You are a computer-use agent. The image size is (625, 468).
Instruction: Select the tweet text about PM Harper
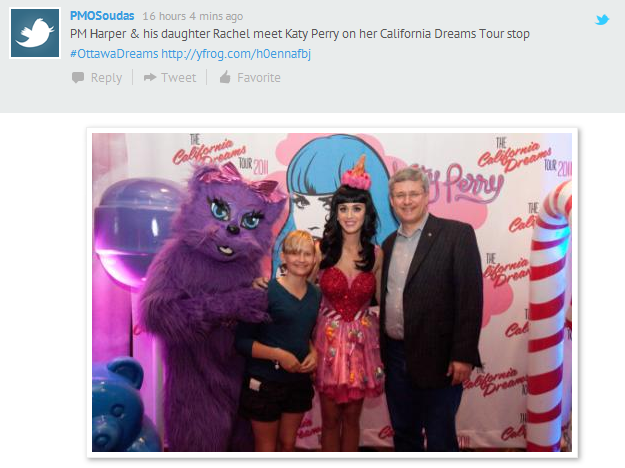300,34
